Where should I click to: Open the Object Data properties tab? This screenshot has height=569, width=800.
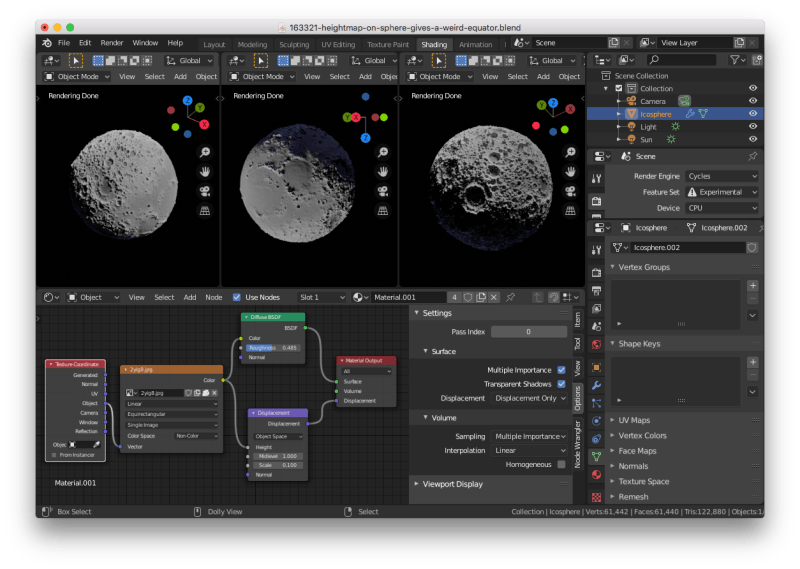597,457
